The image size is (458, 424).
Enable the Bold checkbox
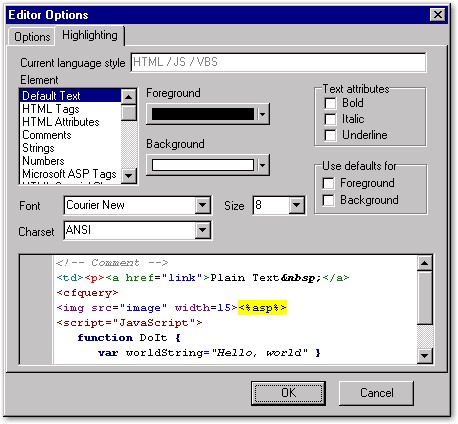(330, 103)
